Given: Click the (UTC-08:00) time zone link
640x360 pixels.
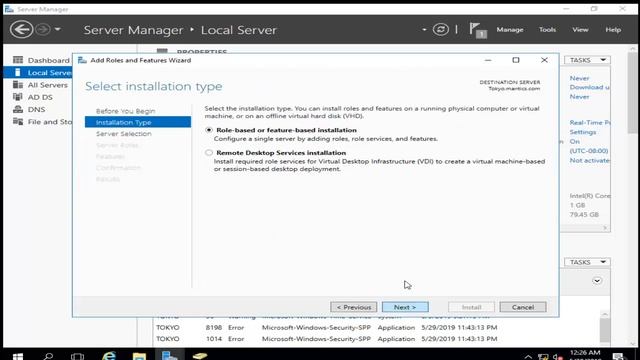Looking at the screenshot, I should [x=589, y=151].
